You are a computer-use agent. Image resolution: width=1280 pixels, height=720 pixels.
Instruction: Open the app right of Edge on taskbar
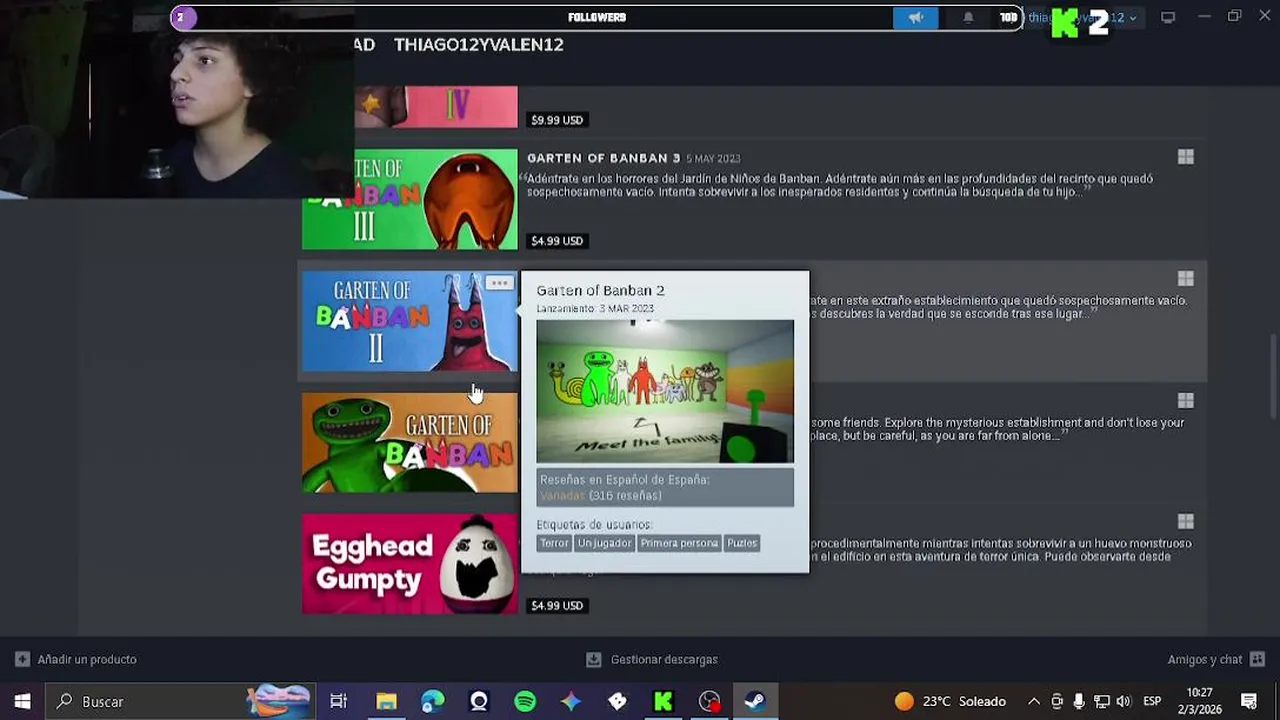(x=479, y=702)
